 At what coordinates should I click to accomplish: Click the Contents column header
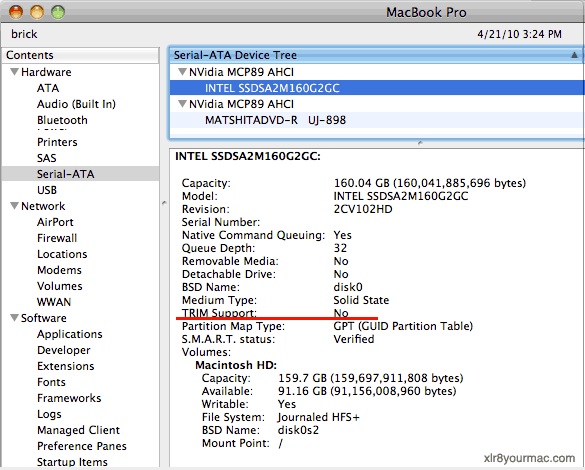tap(81, 55)
